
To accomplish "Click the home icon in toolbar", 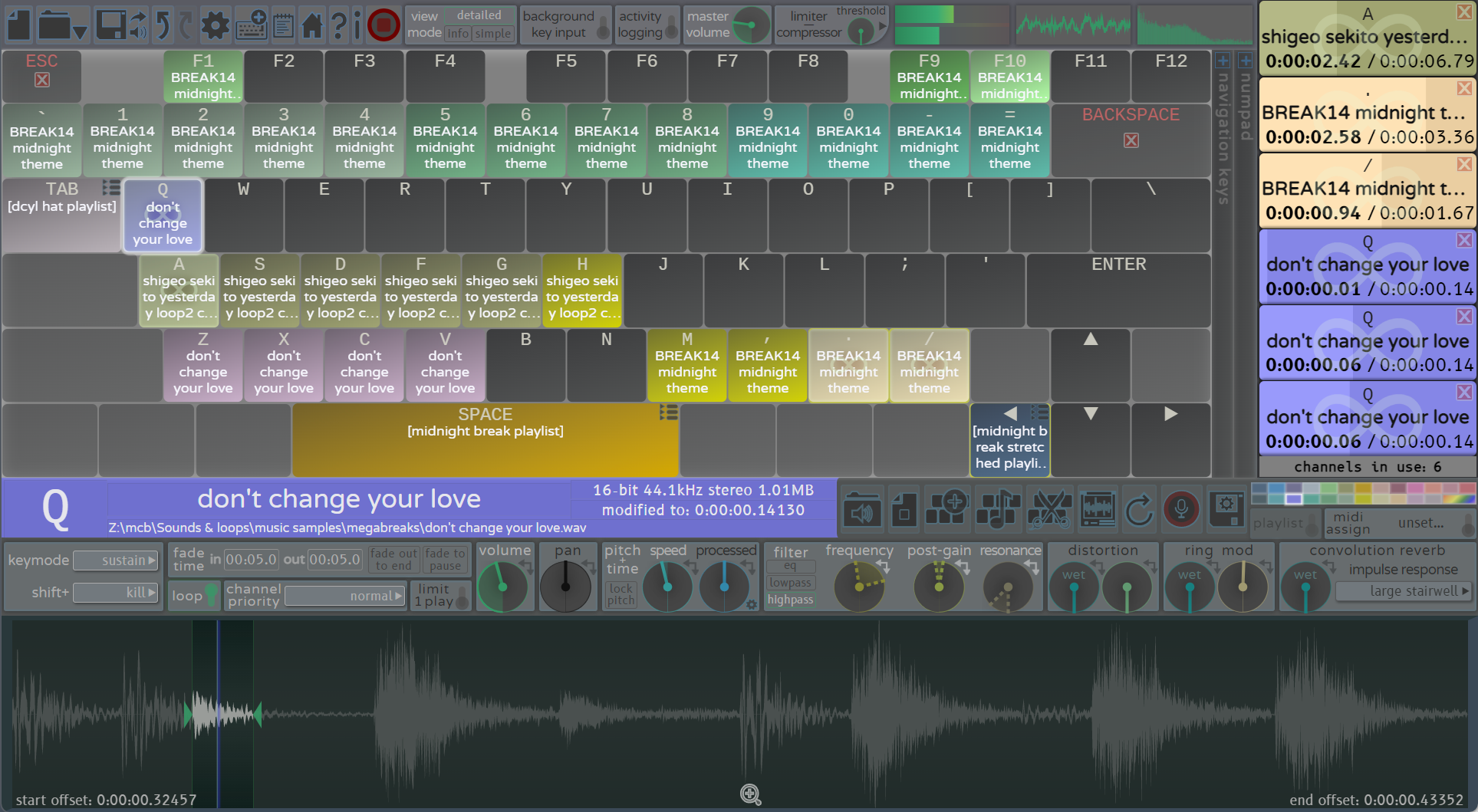I will 312,25.
